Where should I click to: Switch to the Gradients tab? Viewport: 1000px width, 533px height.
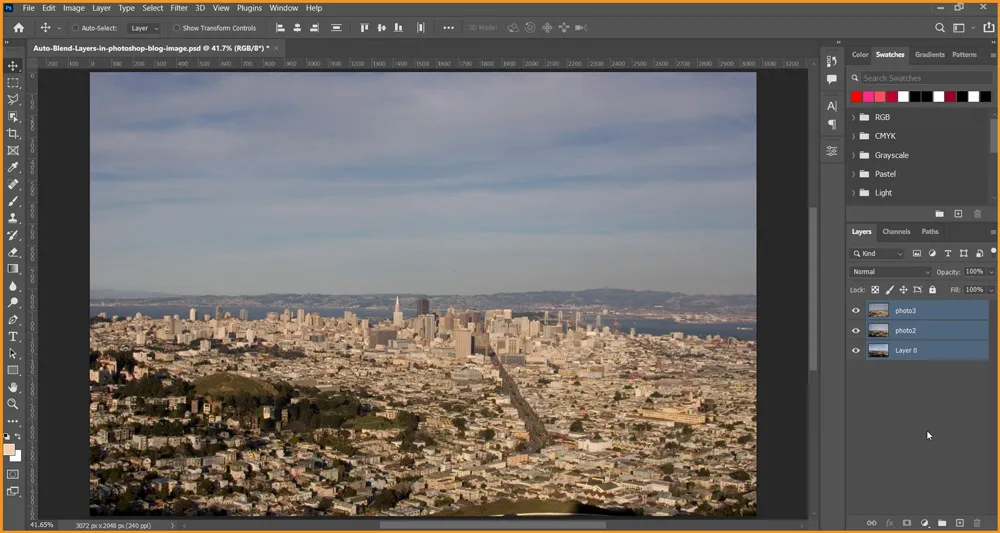tap(930, 54)
